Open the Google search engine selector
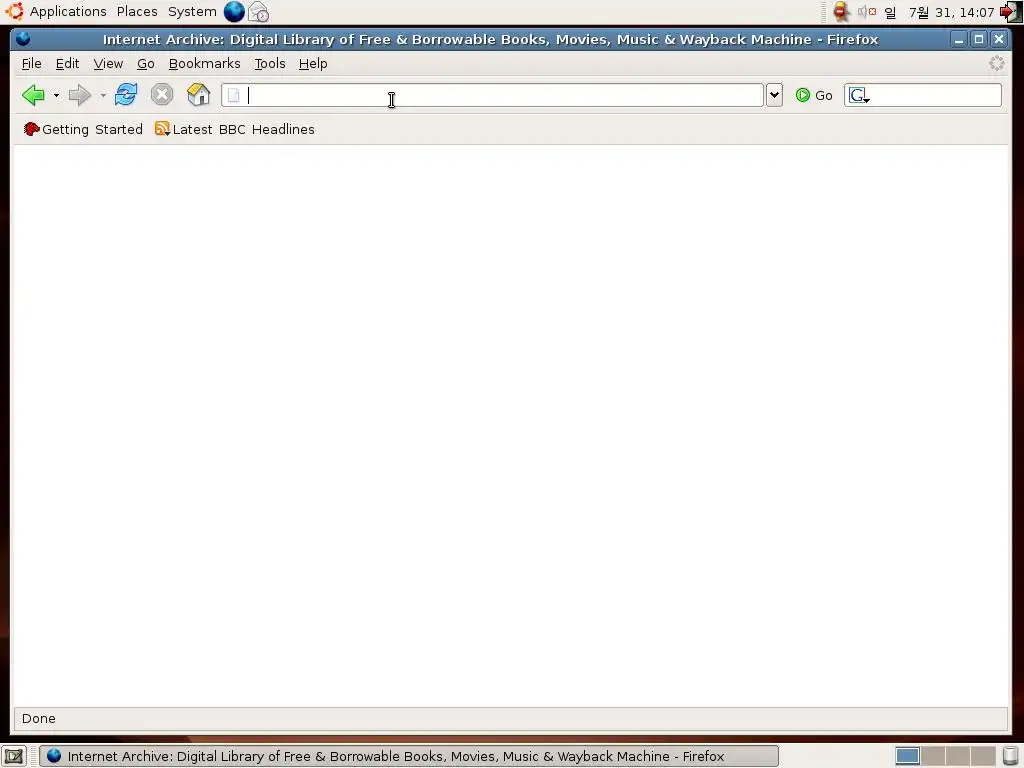The height and width of the screenshot is (768, 1024). [859, 95]
